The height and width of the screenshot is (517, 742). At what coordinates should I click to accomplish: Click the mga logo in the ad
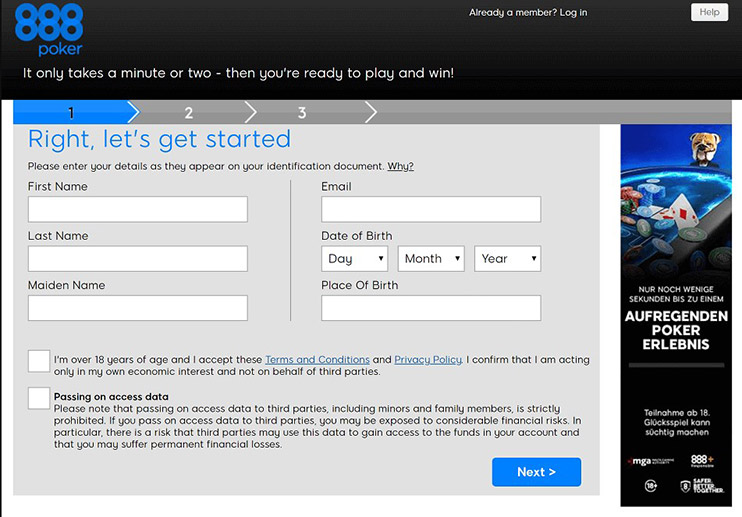651,461
